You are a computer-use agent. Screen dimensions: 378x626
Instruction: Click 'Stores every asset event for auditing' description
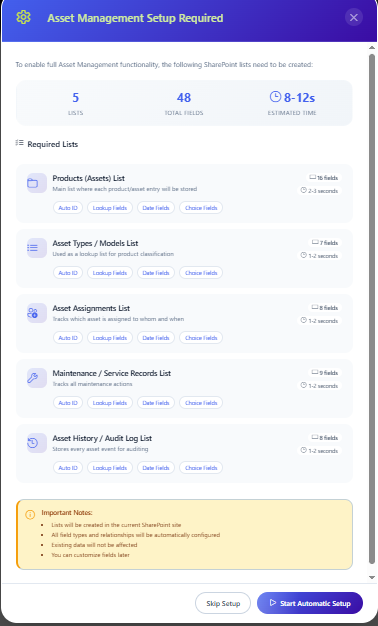[100, 449]
